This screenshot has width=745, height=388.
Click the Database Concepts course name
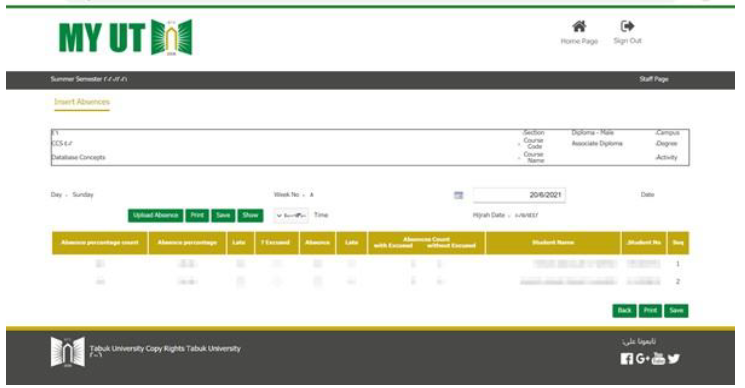(78, 157)
